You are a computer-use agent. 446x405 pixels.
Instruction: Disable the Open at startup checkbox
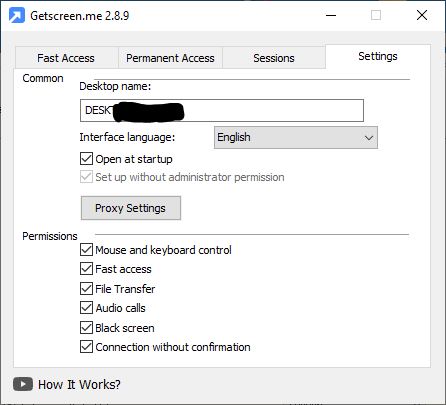point(86,159)
